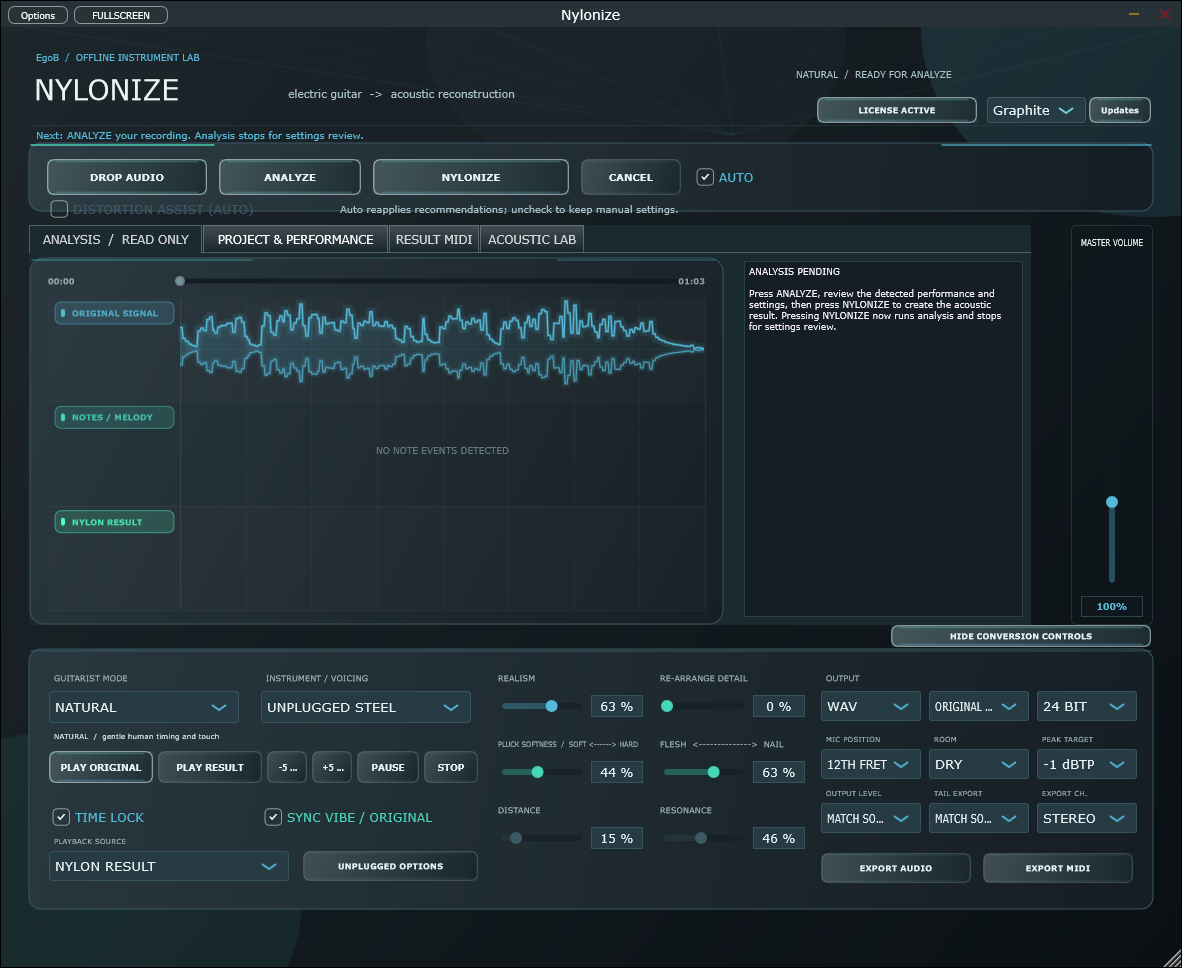Uncheck Sync Vibe / Original

pyautogui.click(x=273, y=817)
